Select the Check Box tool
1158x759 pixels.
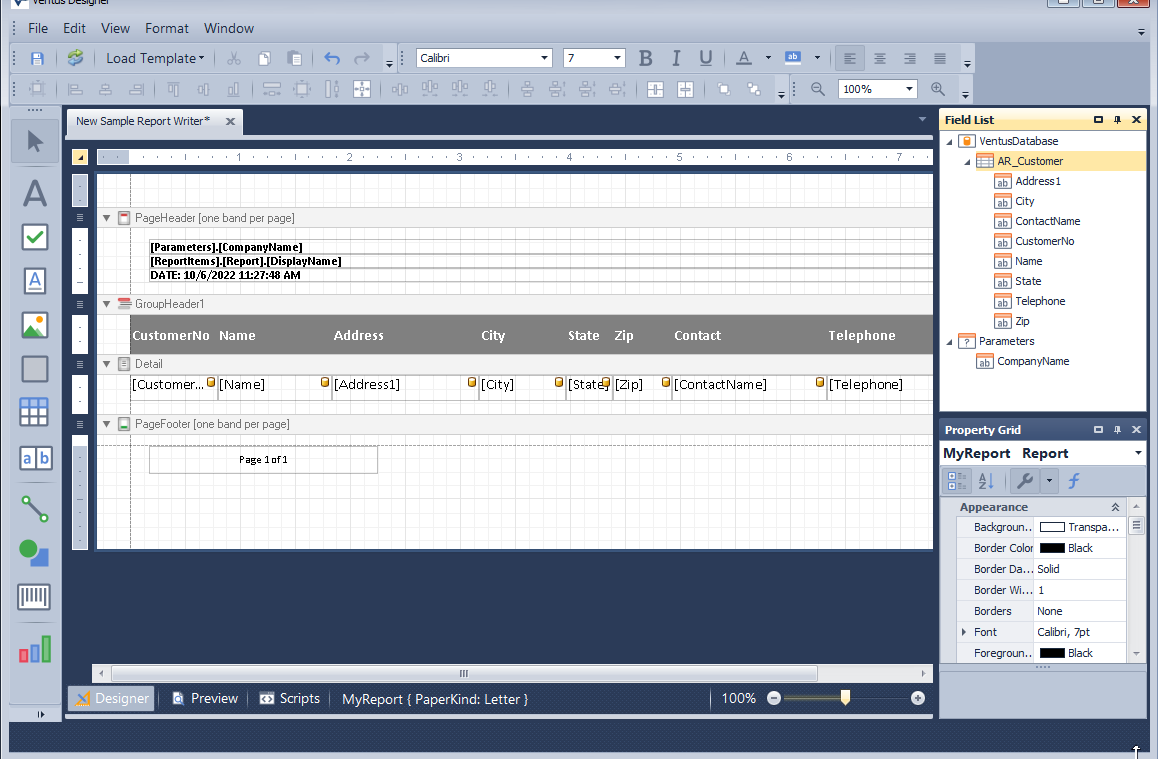point(35,237)
